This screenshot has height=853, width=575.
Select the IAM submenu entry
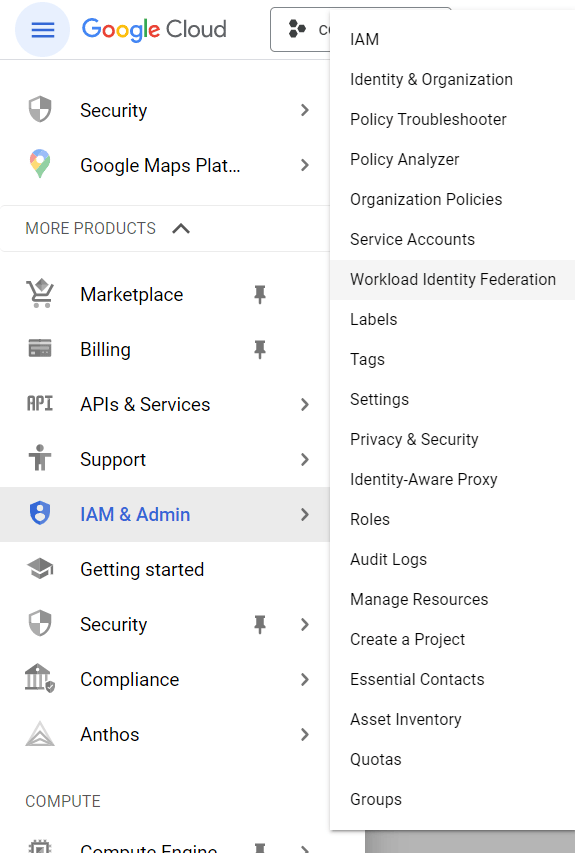(364, 39)
